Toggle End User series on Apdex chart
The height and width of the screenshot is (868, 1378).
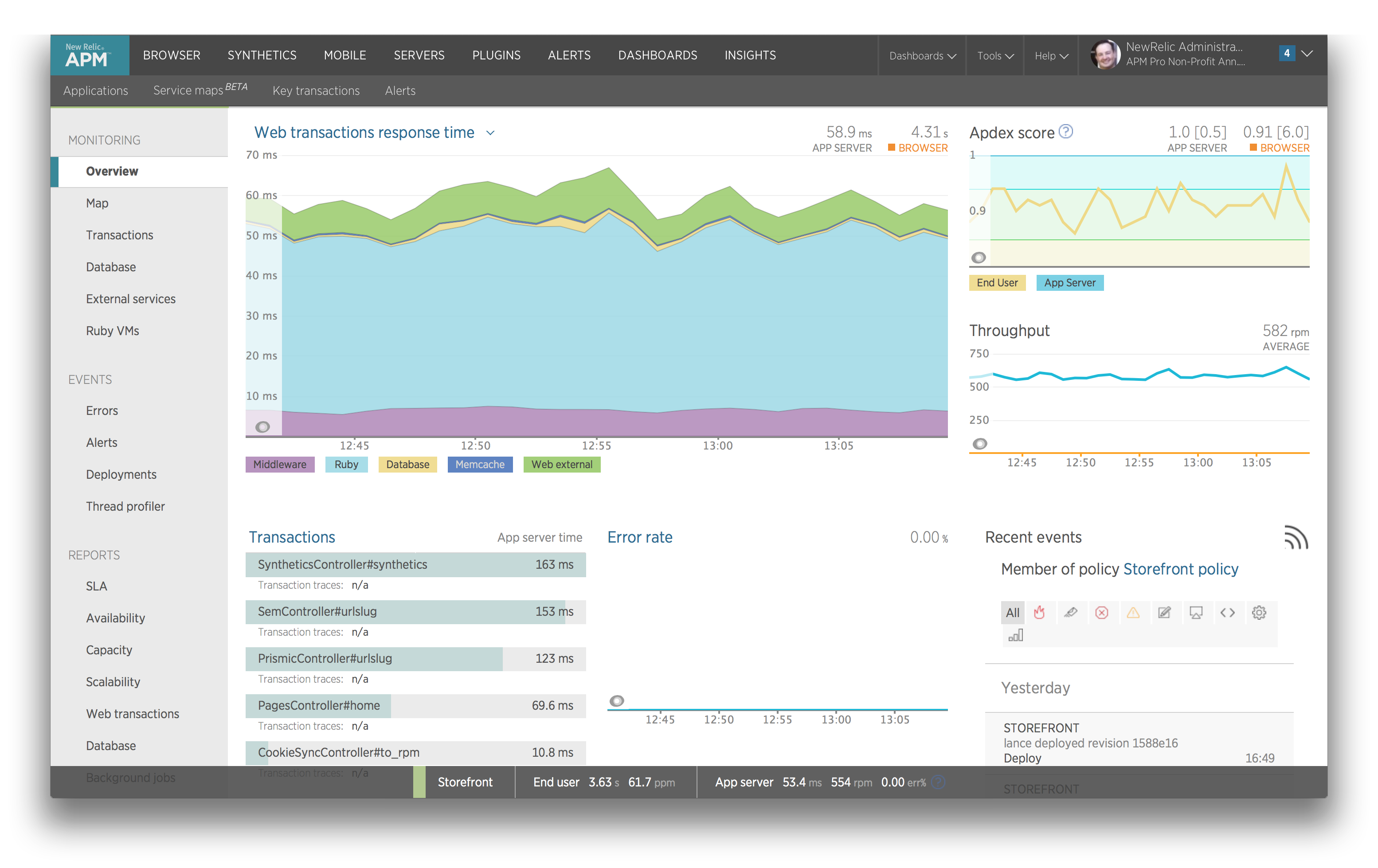[x=998, y=283]
